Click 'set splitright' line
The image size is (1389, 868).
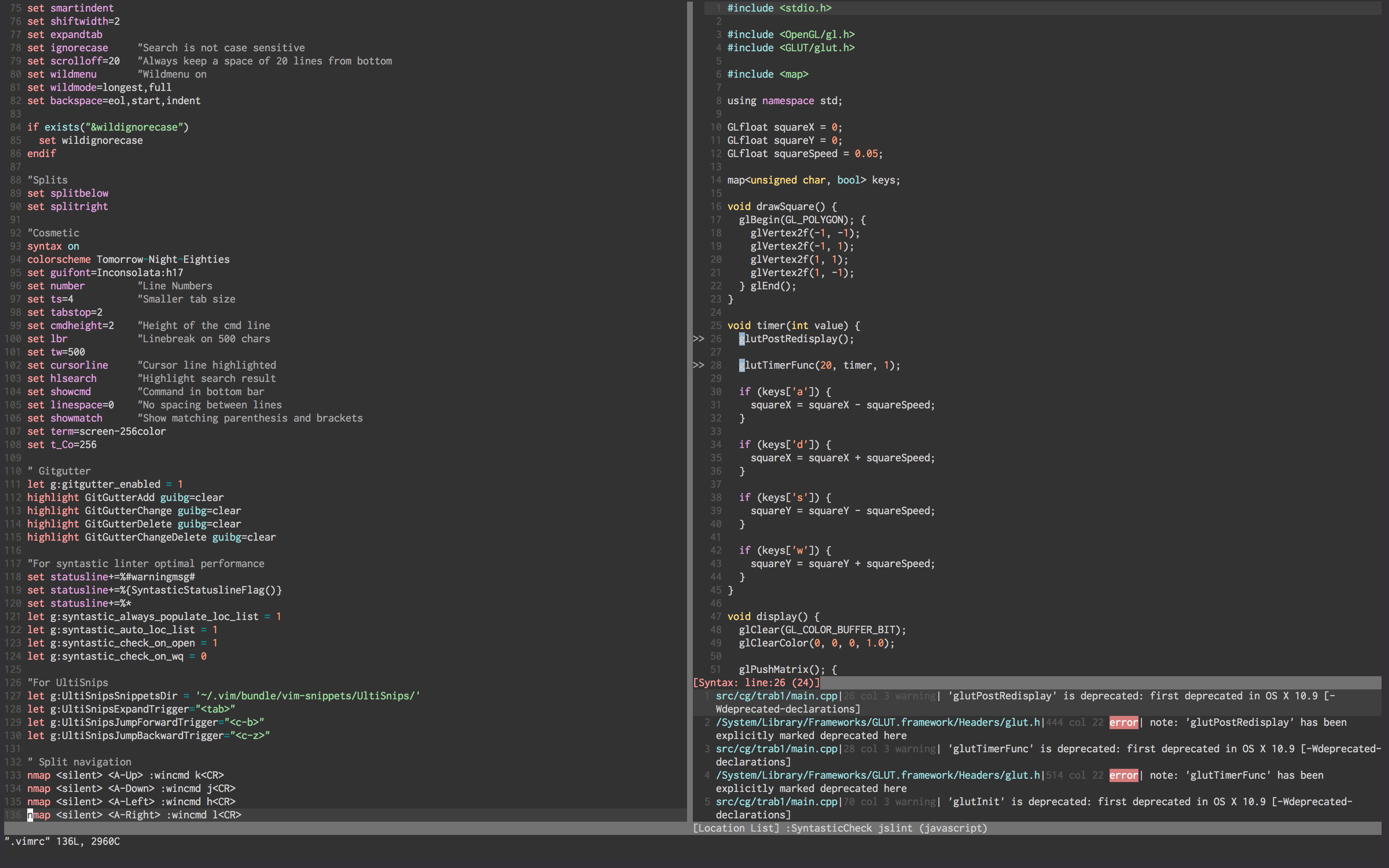68,206
